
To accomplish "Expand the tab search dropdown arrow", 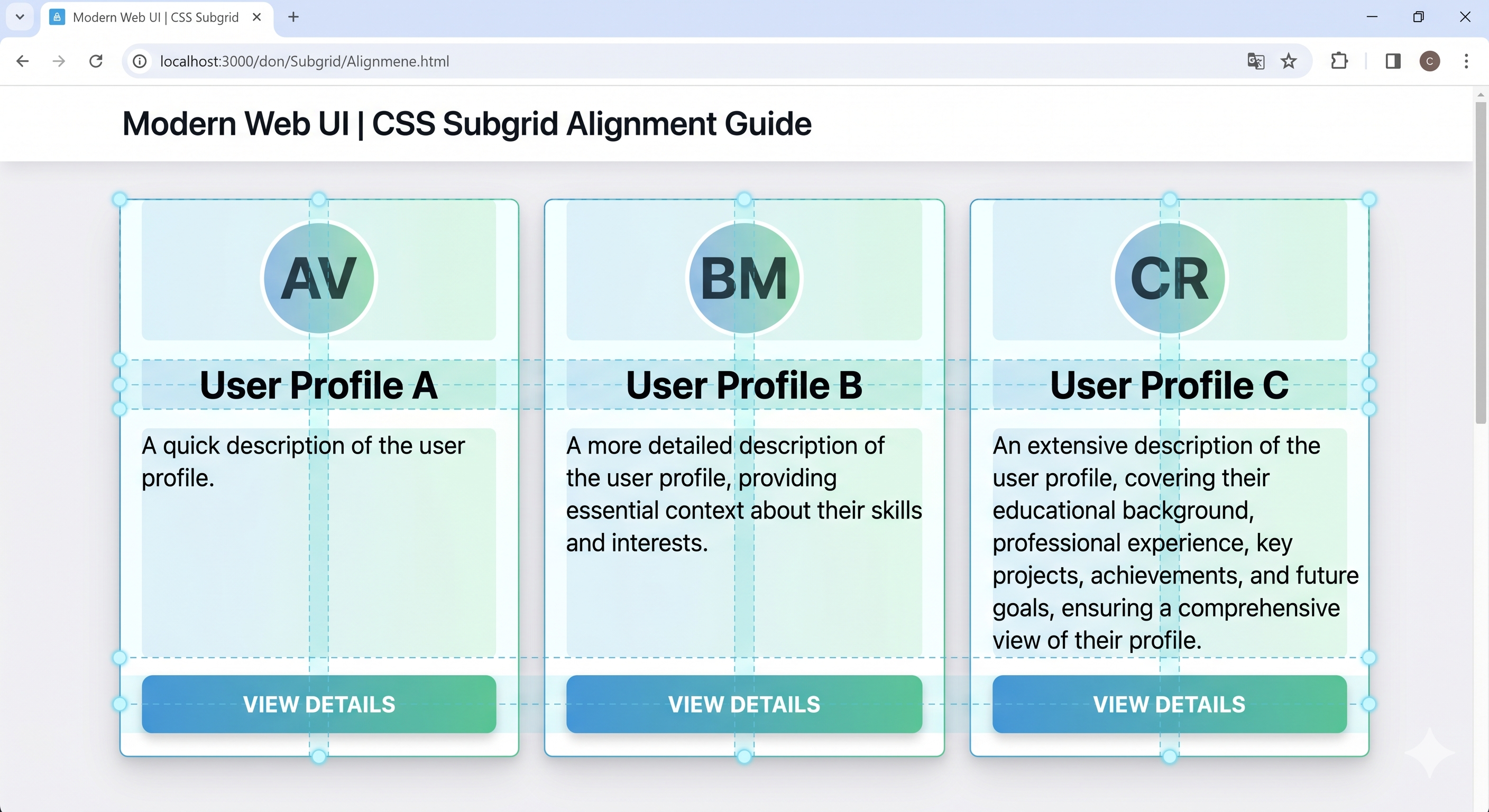I will click(x=20, y=17).
